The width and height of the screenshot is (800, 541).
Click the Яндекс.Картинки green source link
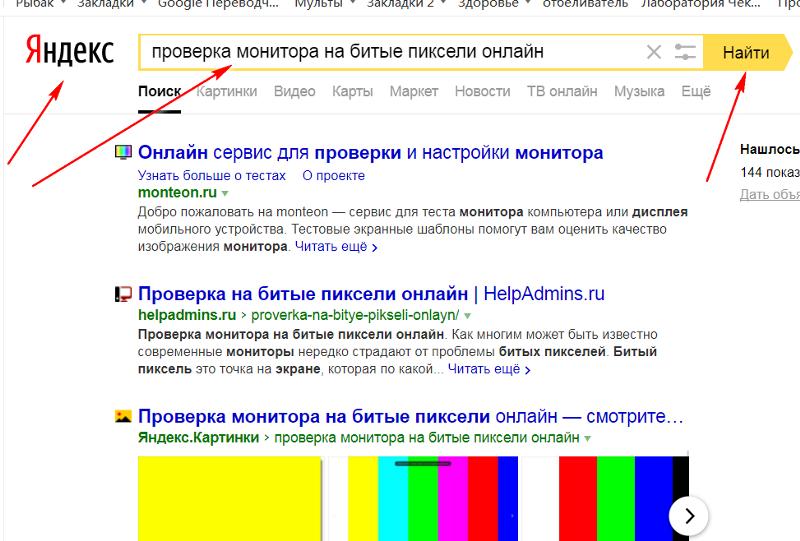coord(198,437)
